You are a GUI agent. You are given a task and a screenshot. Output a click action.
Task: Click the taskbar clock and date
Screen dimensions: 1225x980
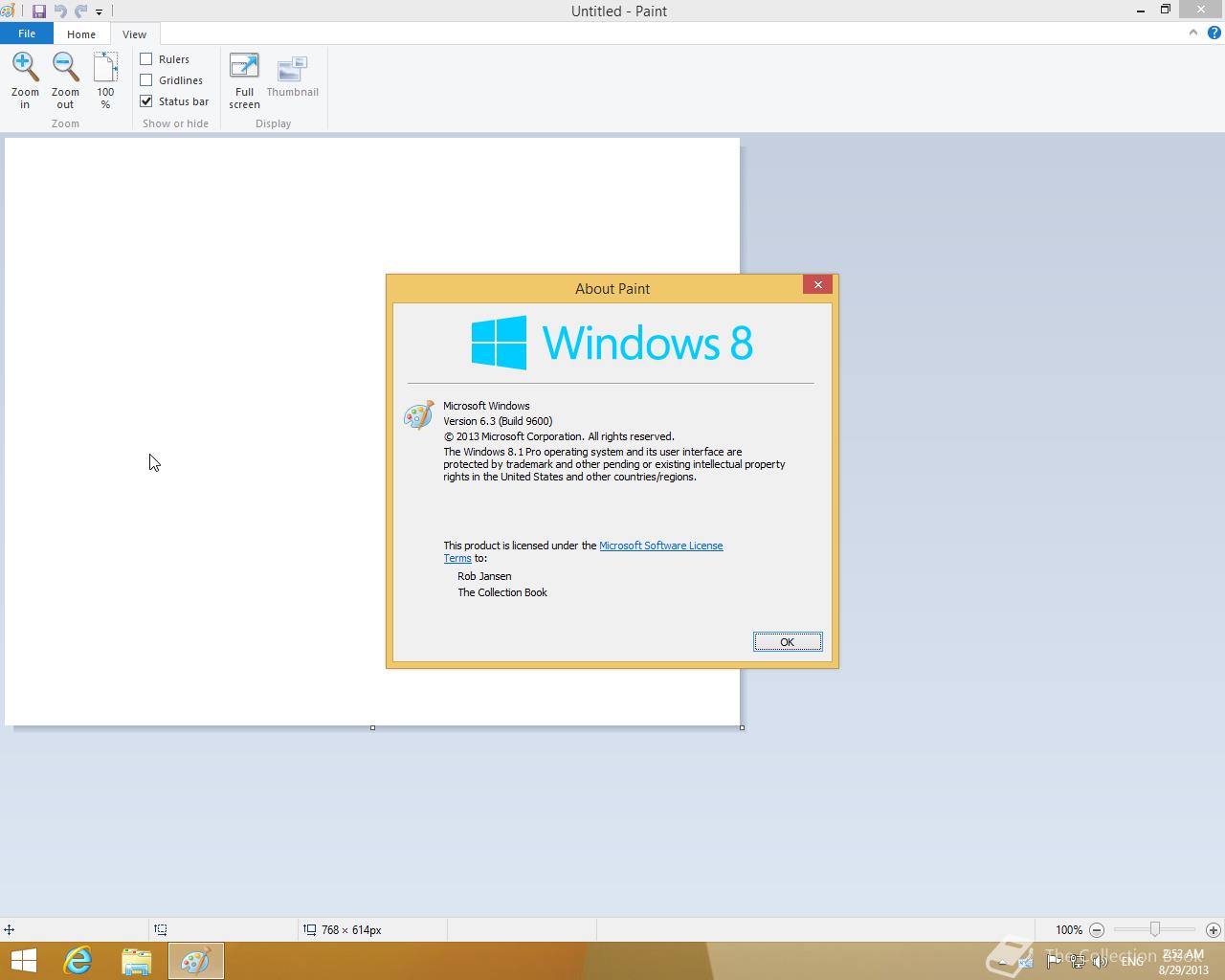(1183, 962)
